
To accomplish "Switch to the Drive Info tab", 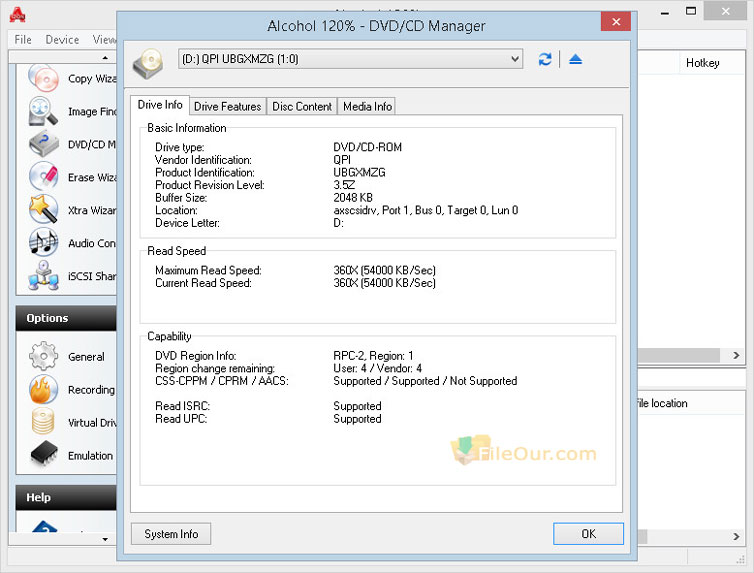I will [160, 105].
